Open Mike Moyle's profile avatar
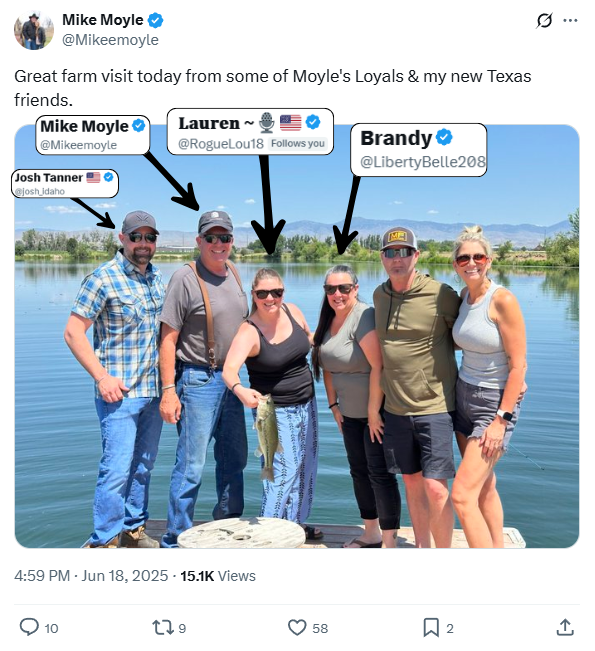This screenshot has width=595, height=651. 34,30
